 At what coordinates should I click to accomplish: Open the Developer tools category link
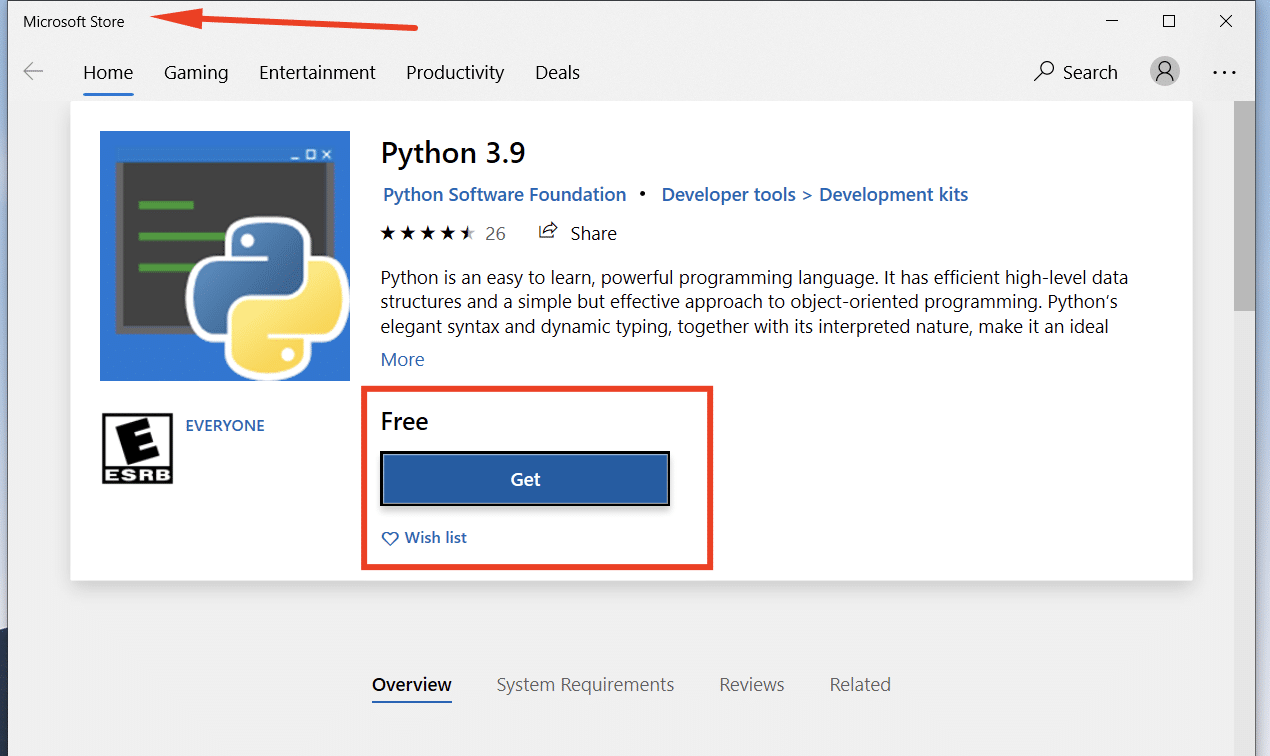pyautogui.click(x=729, y=195)
